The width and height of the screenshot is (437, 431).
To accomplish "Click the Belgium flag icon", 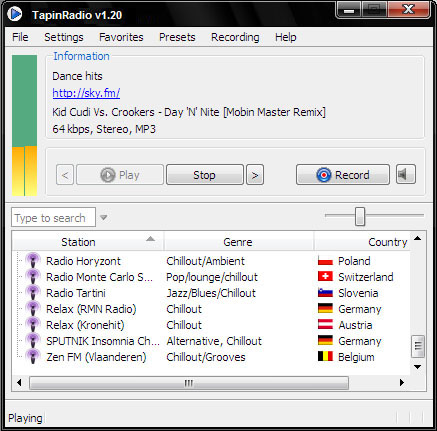I will point(325,357).
